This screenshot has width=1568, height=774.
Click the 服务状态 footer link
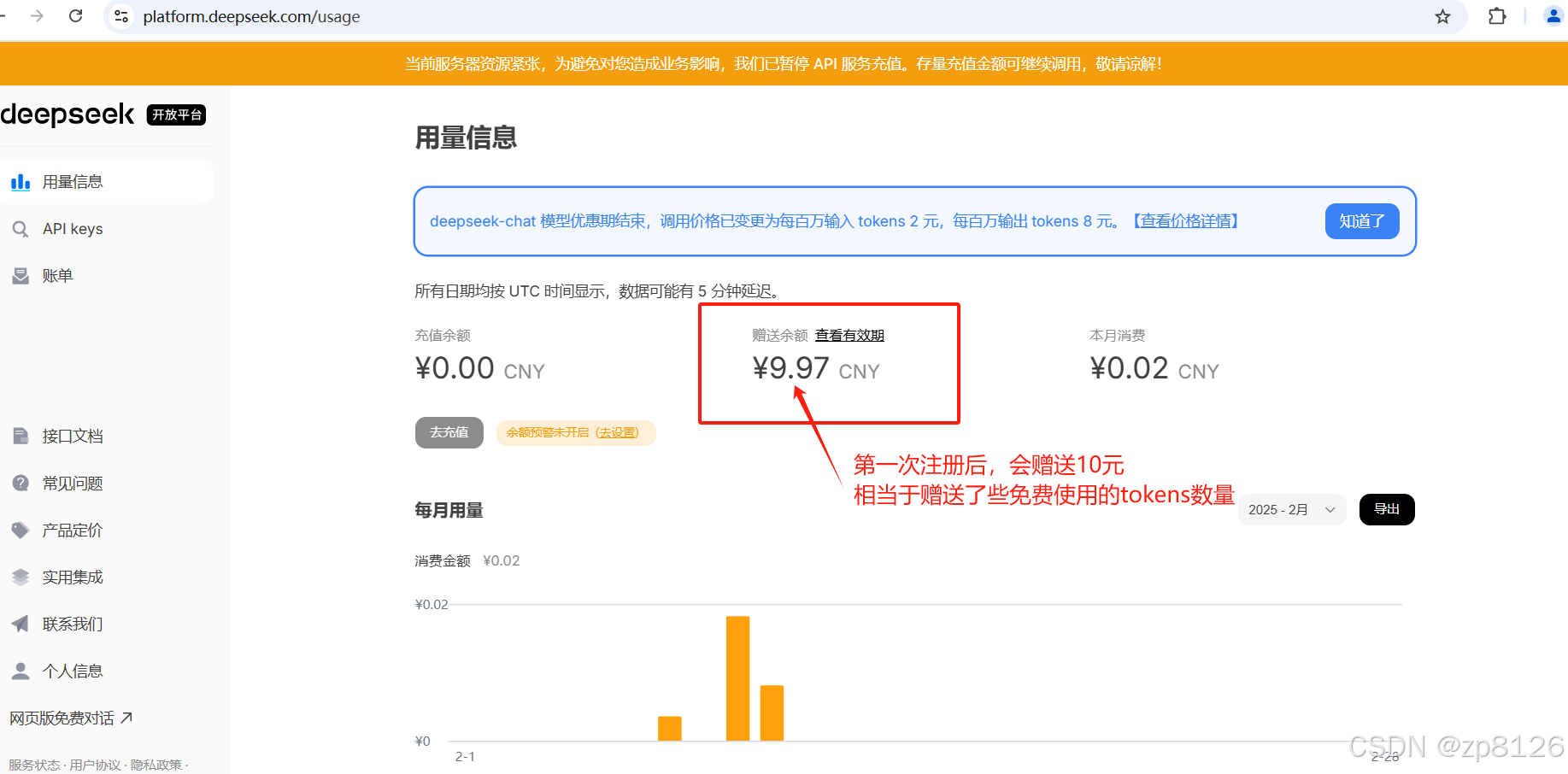click(34, 765)
